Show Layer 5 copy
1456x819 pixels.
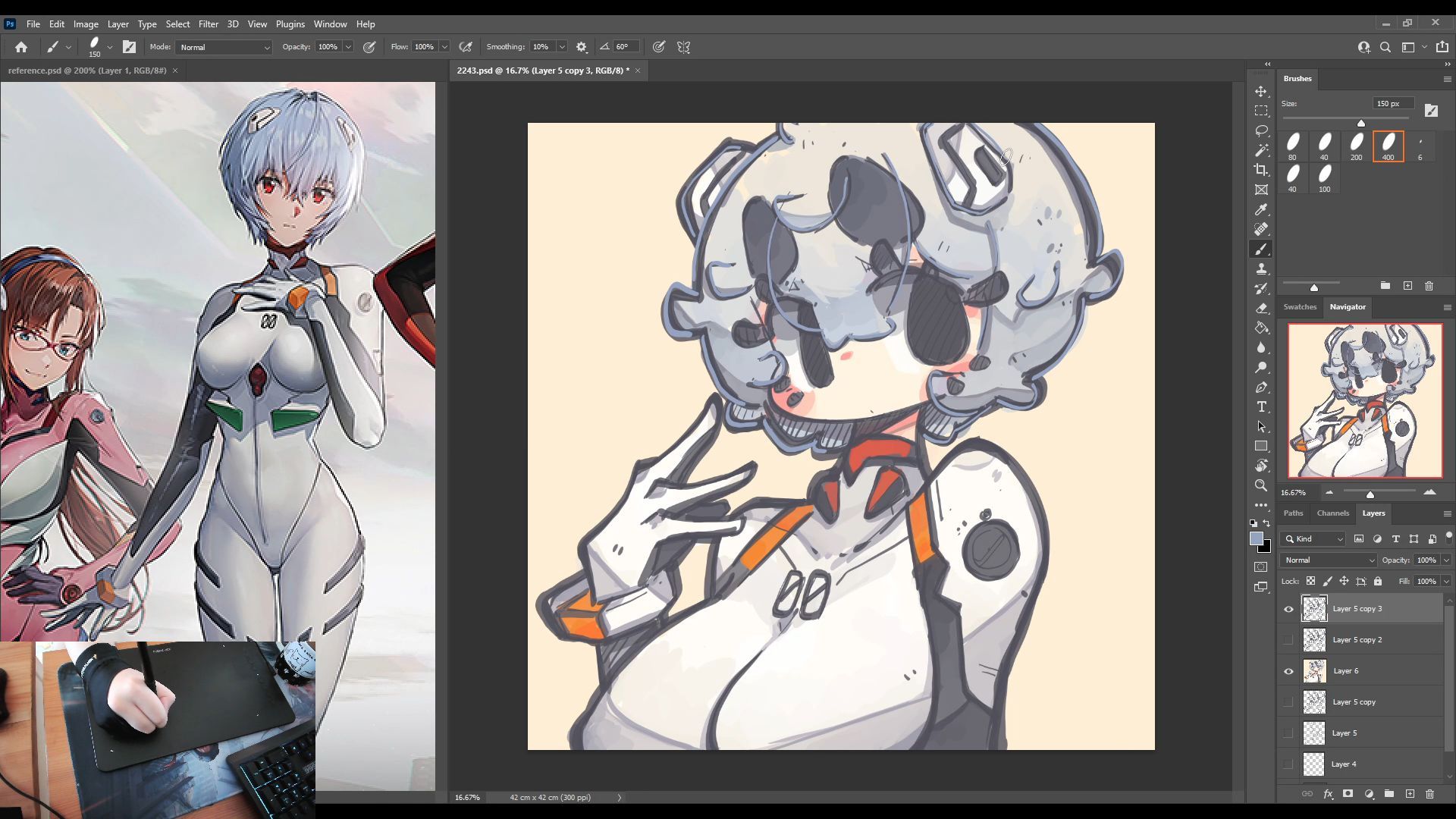[1288, 702]
